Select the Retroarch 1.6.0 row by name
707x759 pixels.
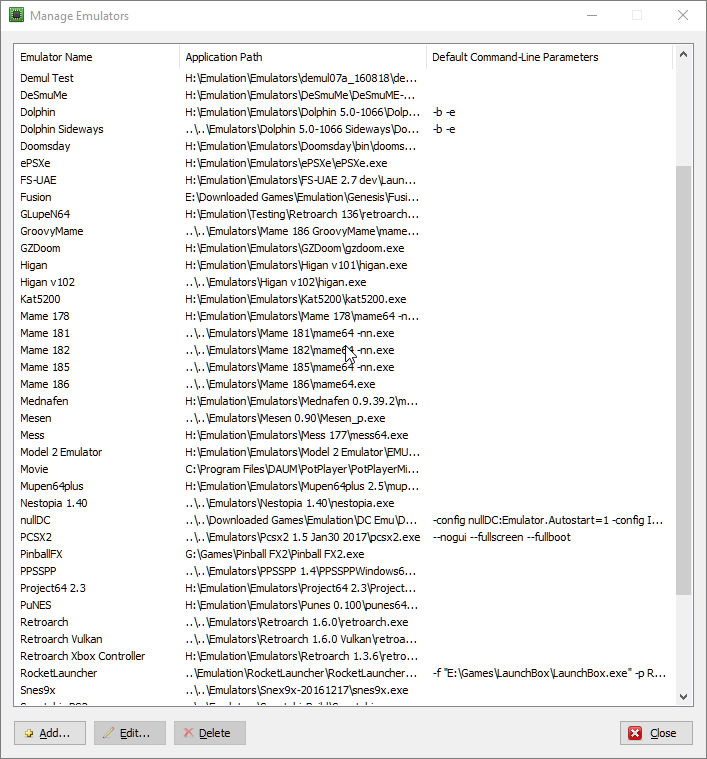(x=344, y=622)
